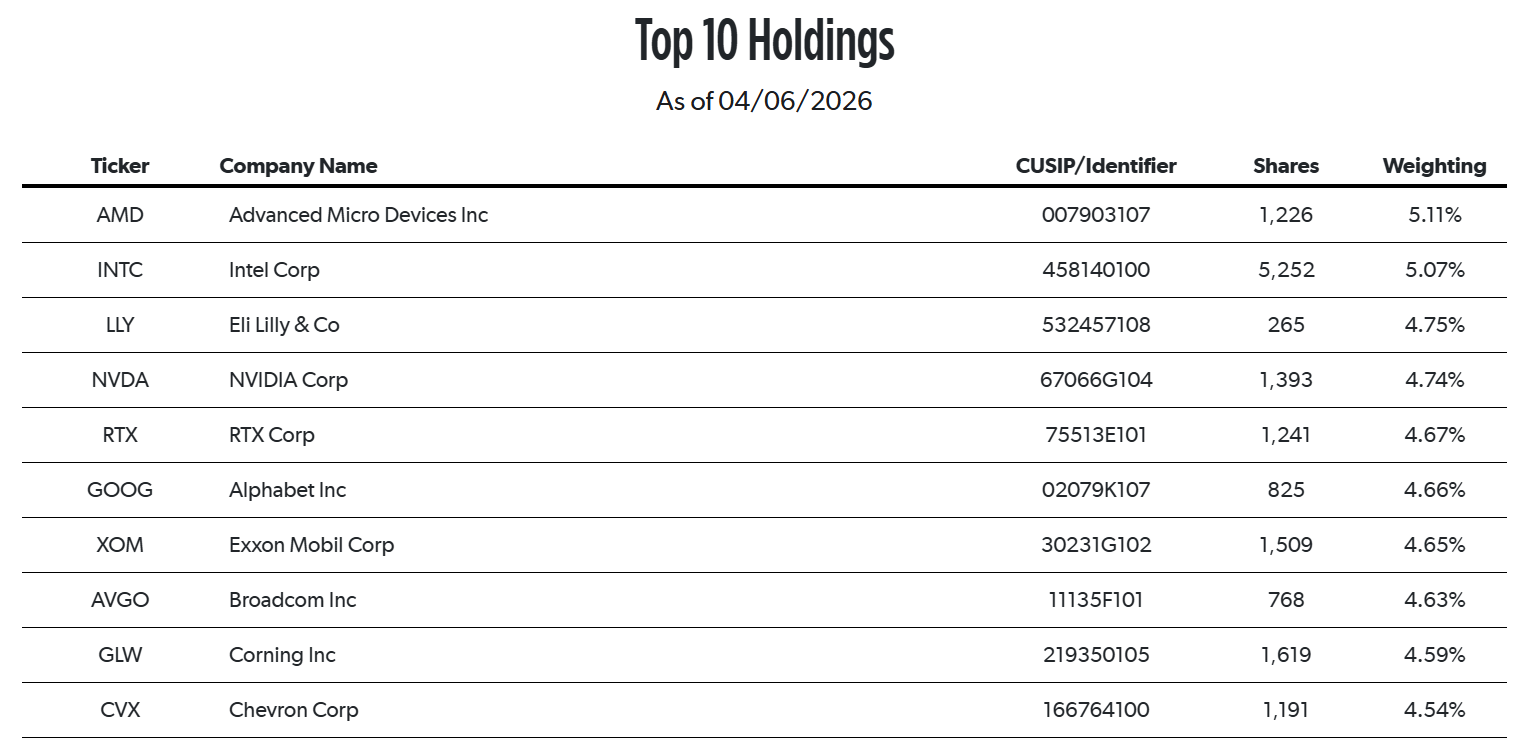Click the XOM ticker symbol
Screen dimensions: 1539x740
[120, 545]
